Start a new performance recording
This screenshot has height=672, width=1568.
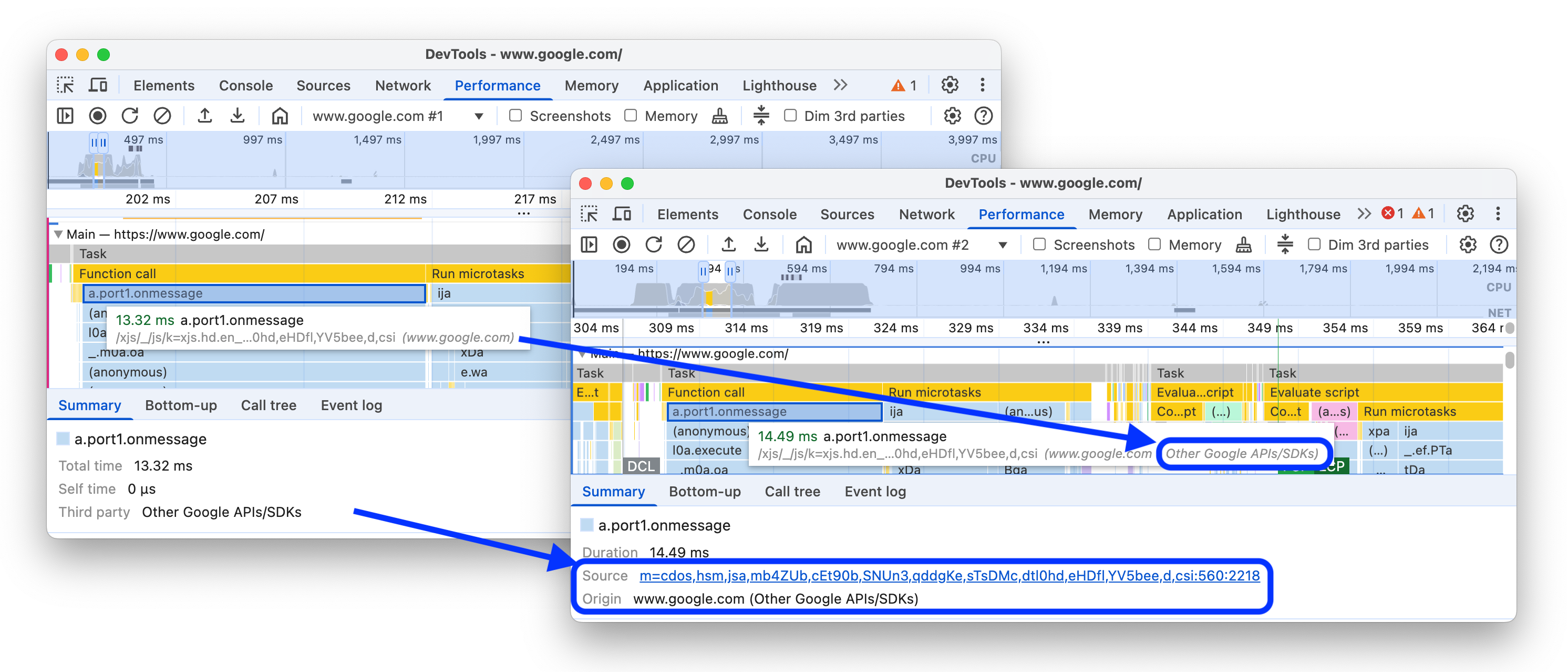tap(97, 116)
